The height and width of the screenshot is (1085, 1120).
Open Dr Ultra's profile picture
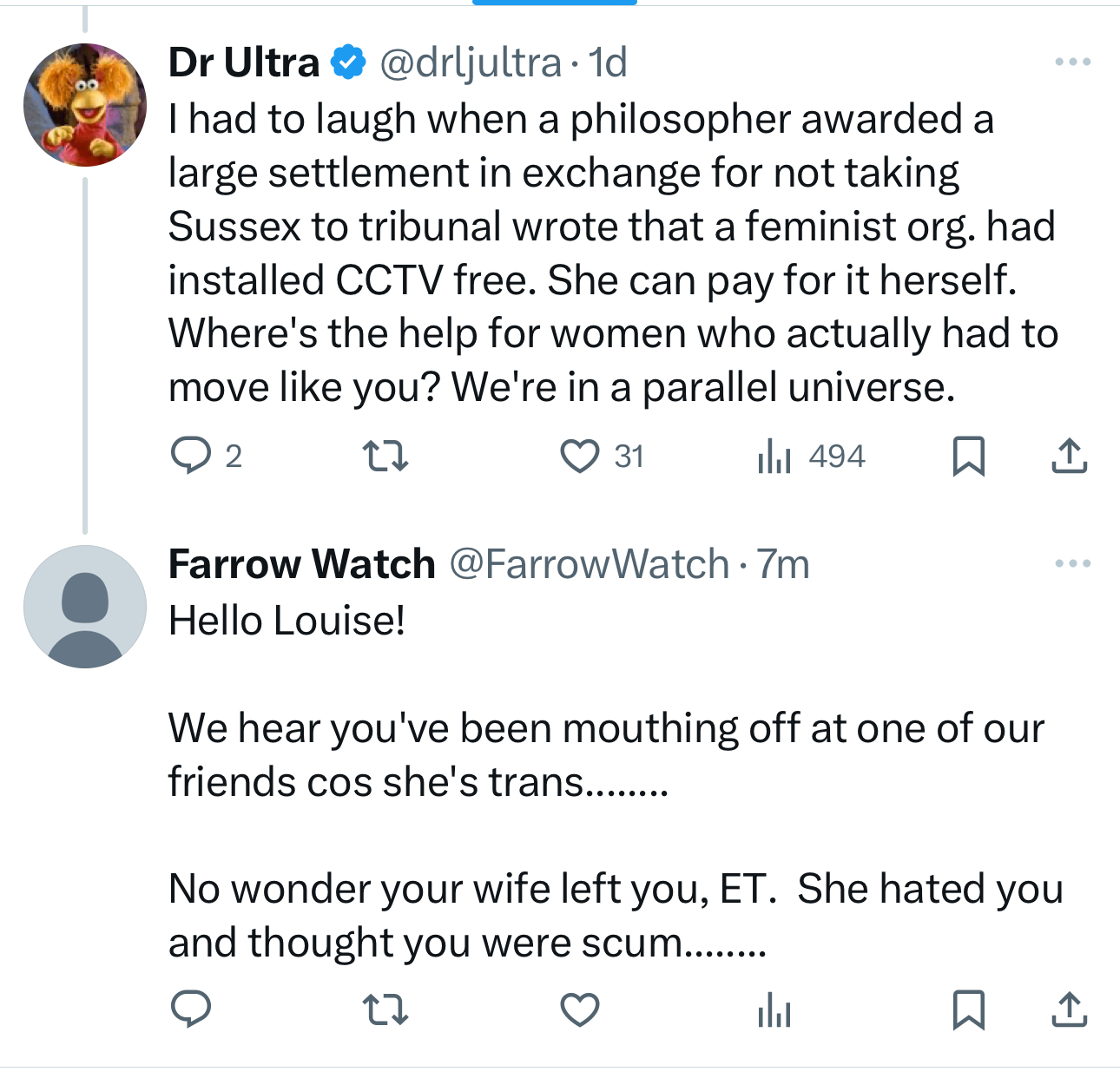pos(85,104)
